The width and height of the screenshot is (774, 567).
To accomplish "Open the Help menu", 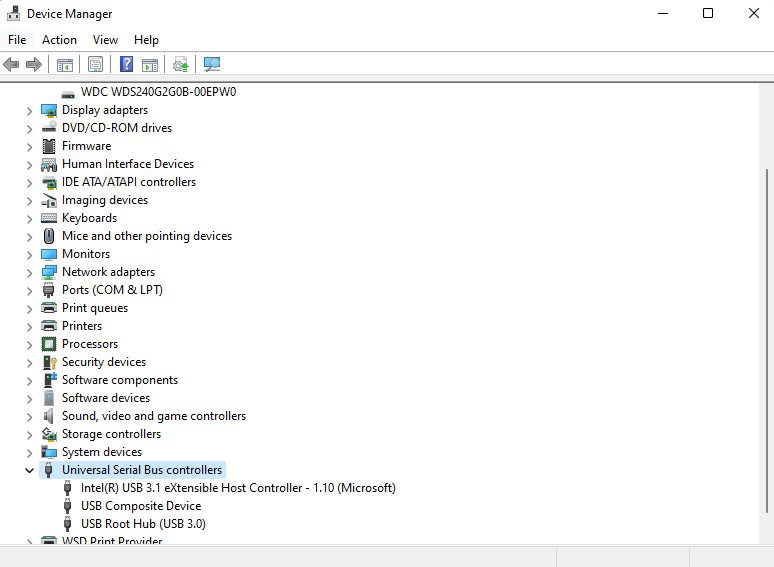I will (x=146, y=39).
